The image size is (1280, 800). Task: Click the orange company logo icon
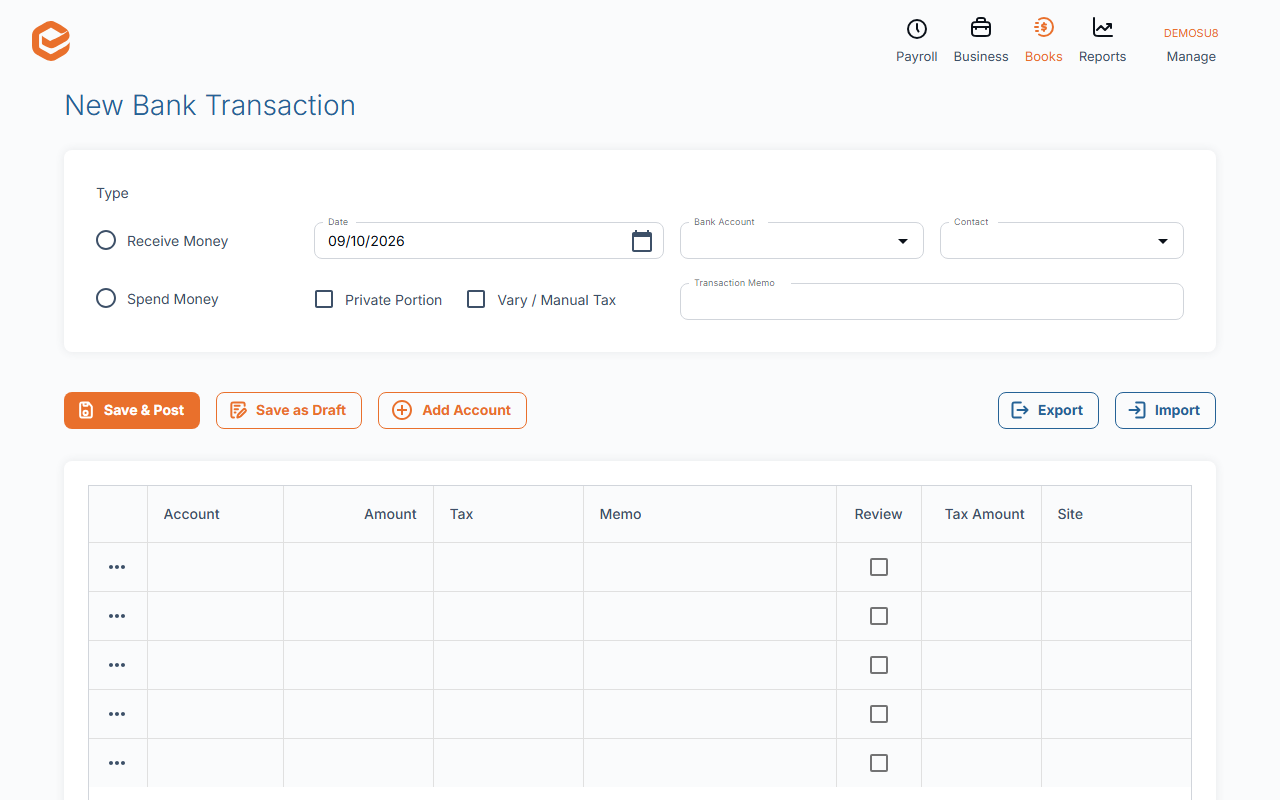[51, 41]
